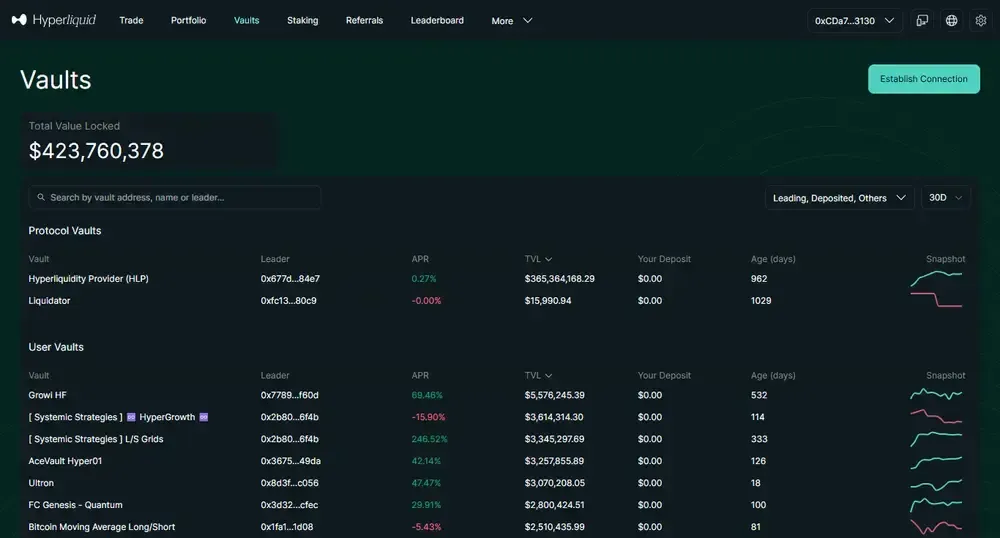Expand the More menu dropdown
Viewport: 1000px width, 538px height.
click(x=512, y=20)
